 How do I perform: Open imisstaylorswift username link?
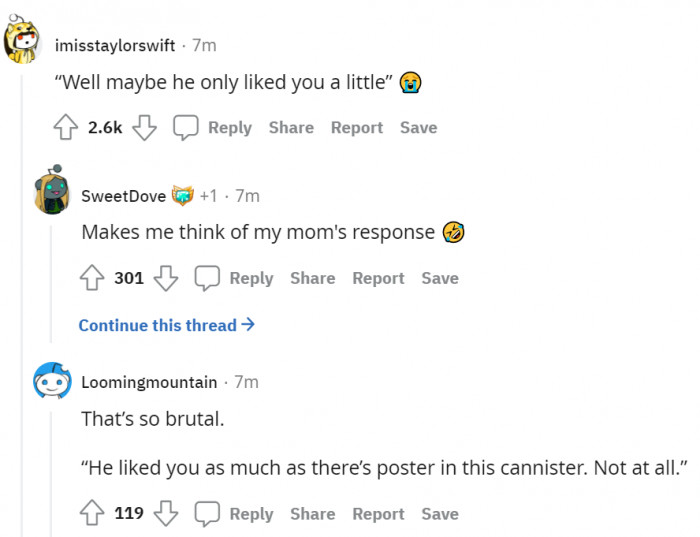click(x=115, y=46)
